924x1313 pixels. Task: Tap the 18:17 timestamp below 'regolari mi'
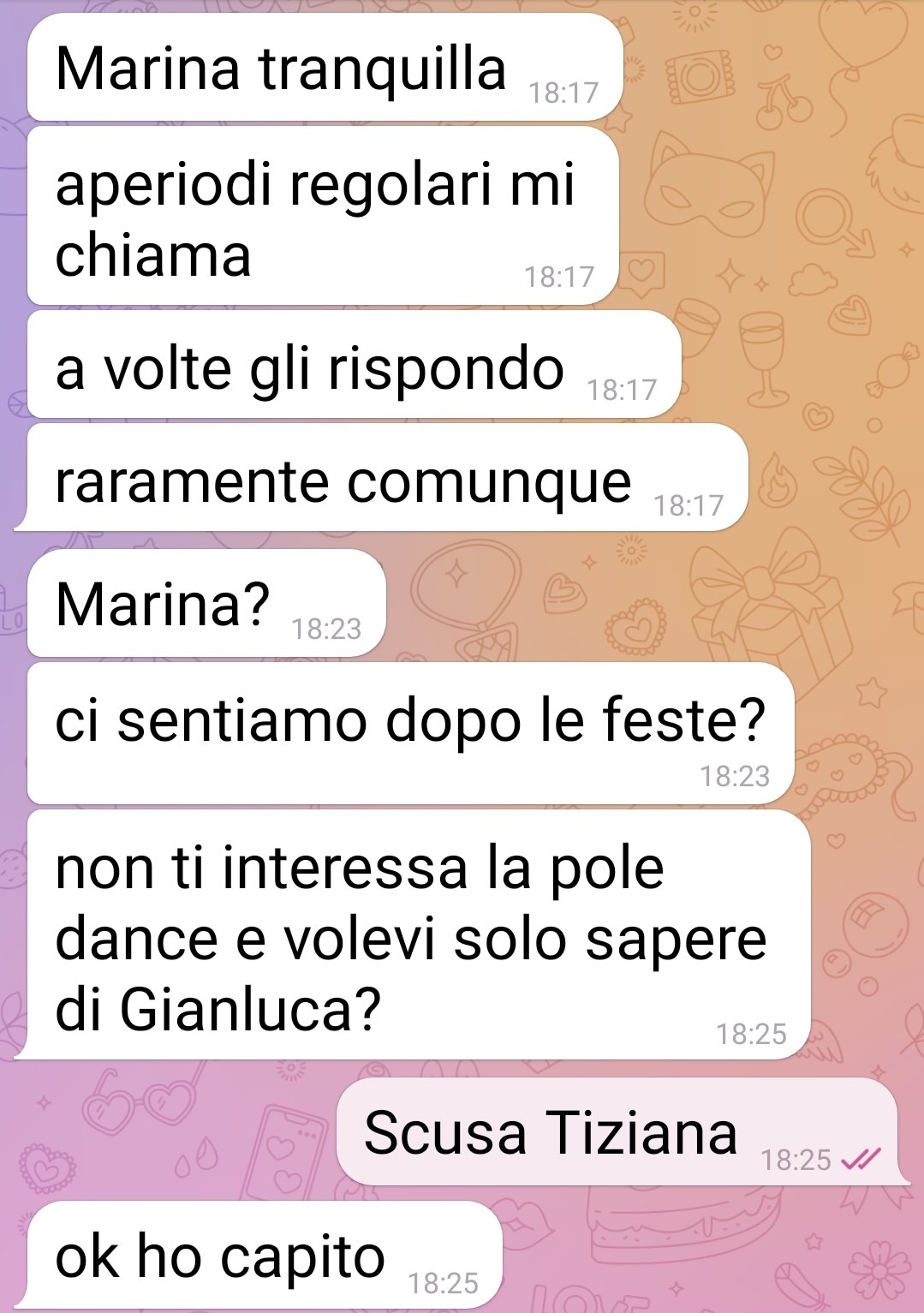pos(558,277)
